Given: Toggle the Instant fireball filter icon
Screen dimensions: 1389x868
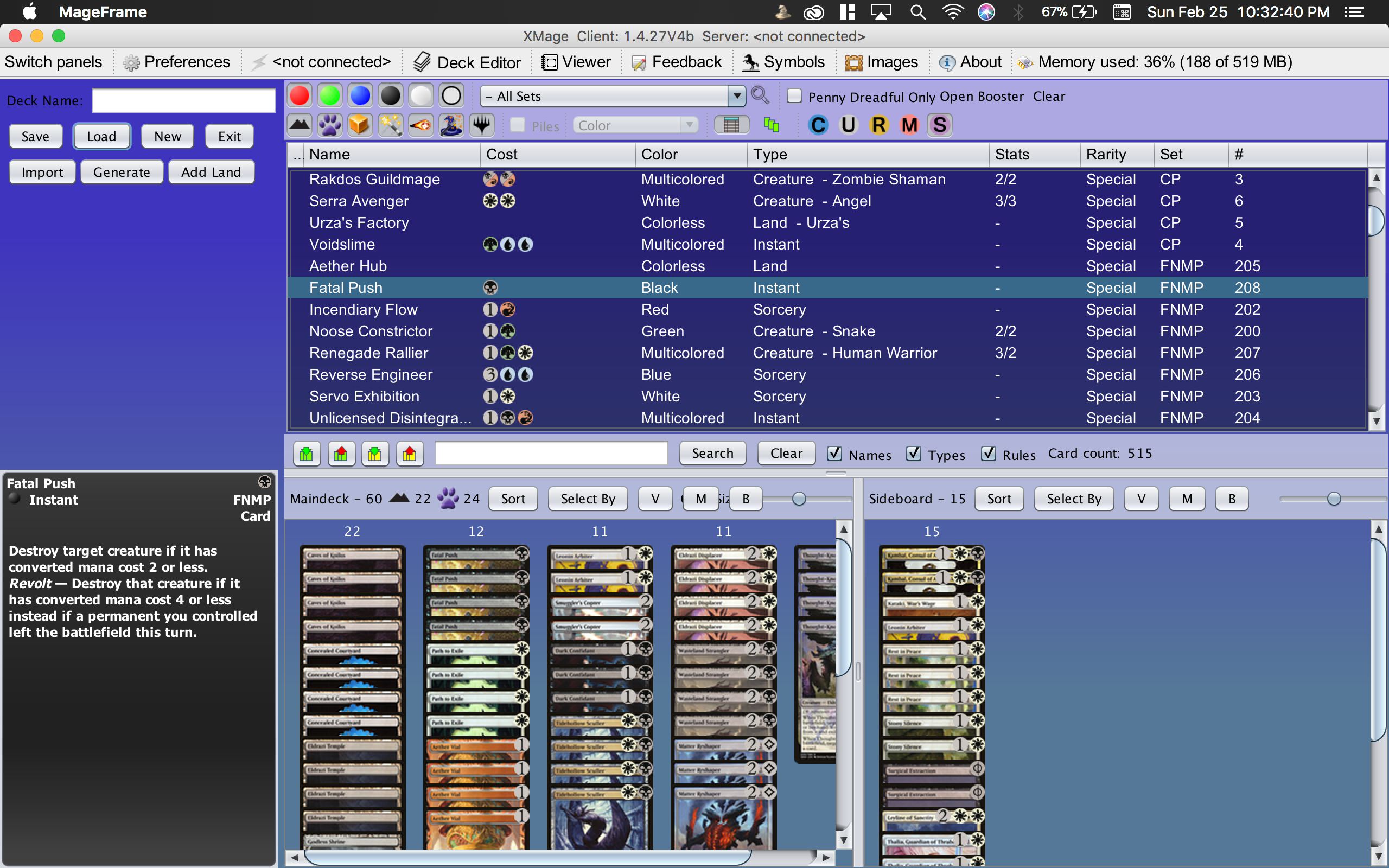Looking at the screenshot, I should click(x=420, y=125).
